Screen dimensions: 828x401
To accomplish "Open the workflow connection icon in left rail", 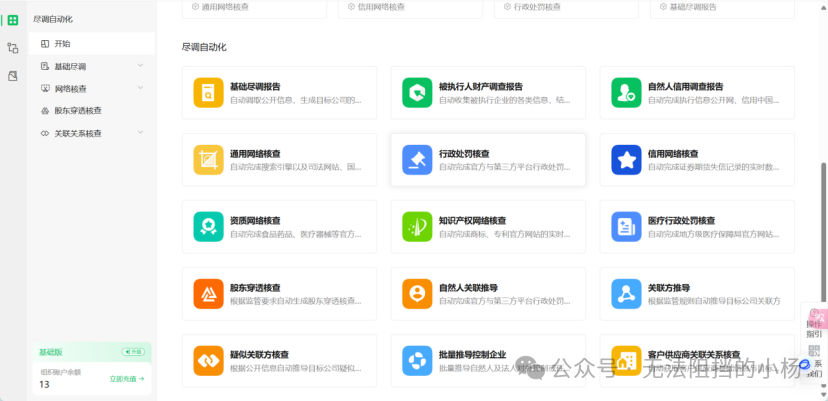I will point(13,48).
